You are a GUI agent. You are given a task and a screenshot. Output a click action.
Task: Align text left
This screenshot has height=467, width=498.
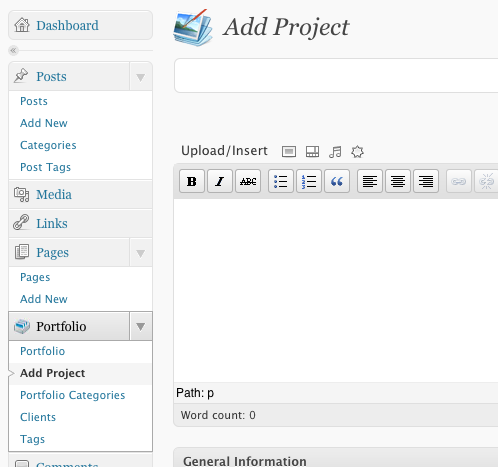click(x=370, y=181)
